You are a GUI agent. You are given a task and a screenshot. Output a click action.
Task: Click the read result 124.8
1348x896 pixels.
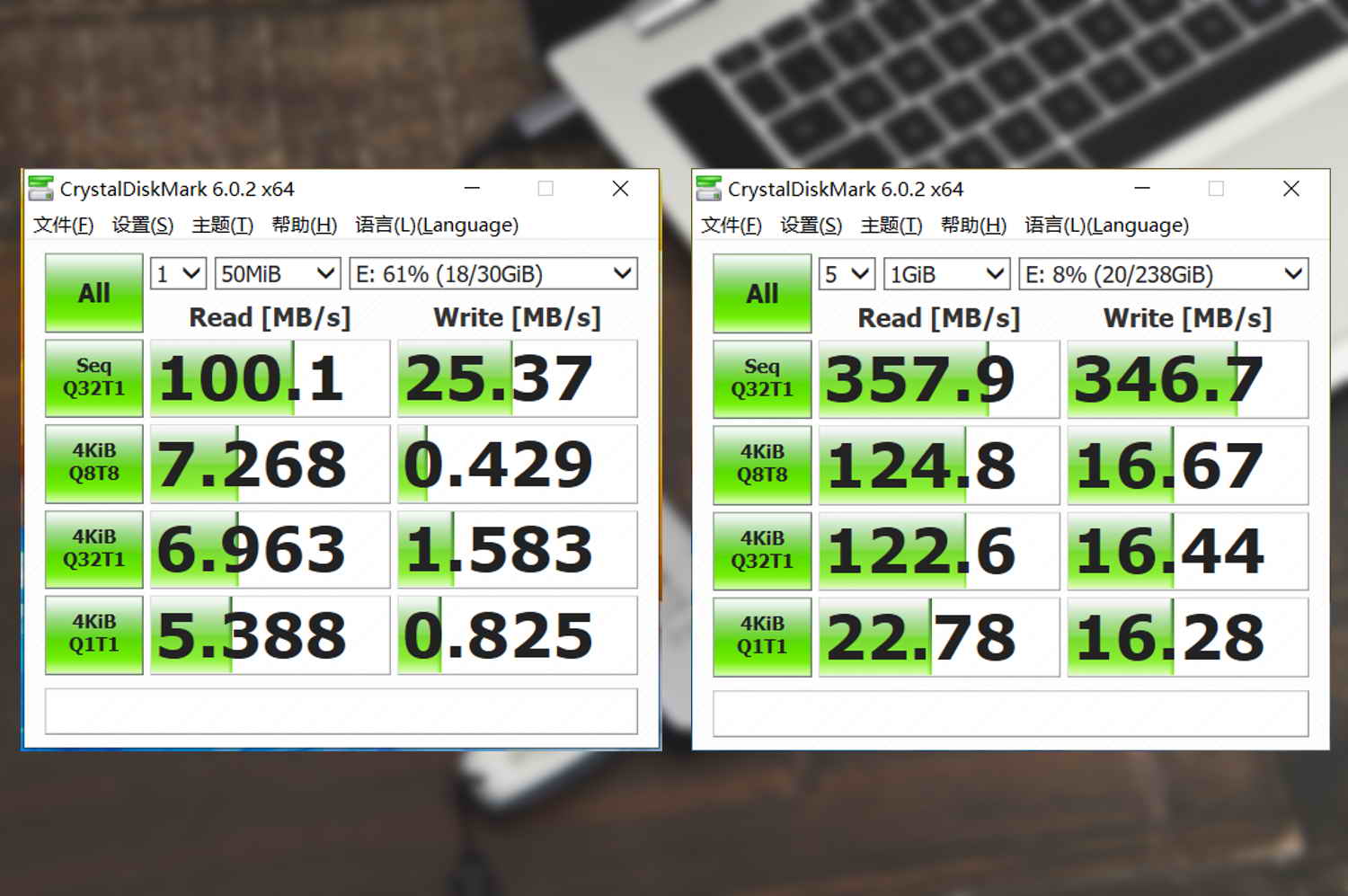pyautogui.click(x=939, y=466)
